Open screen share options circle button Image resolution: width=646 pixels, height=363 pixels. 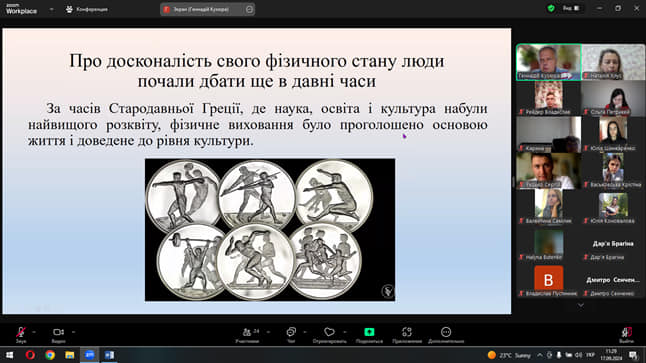click(249, 9)
